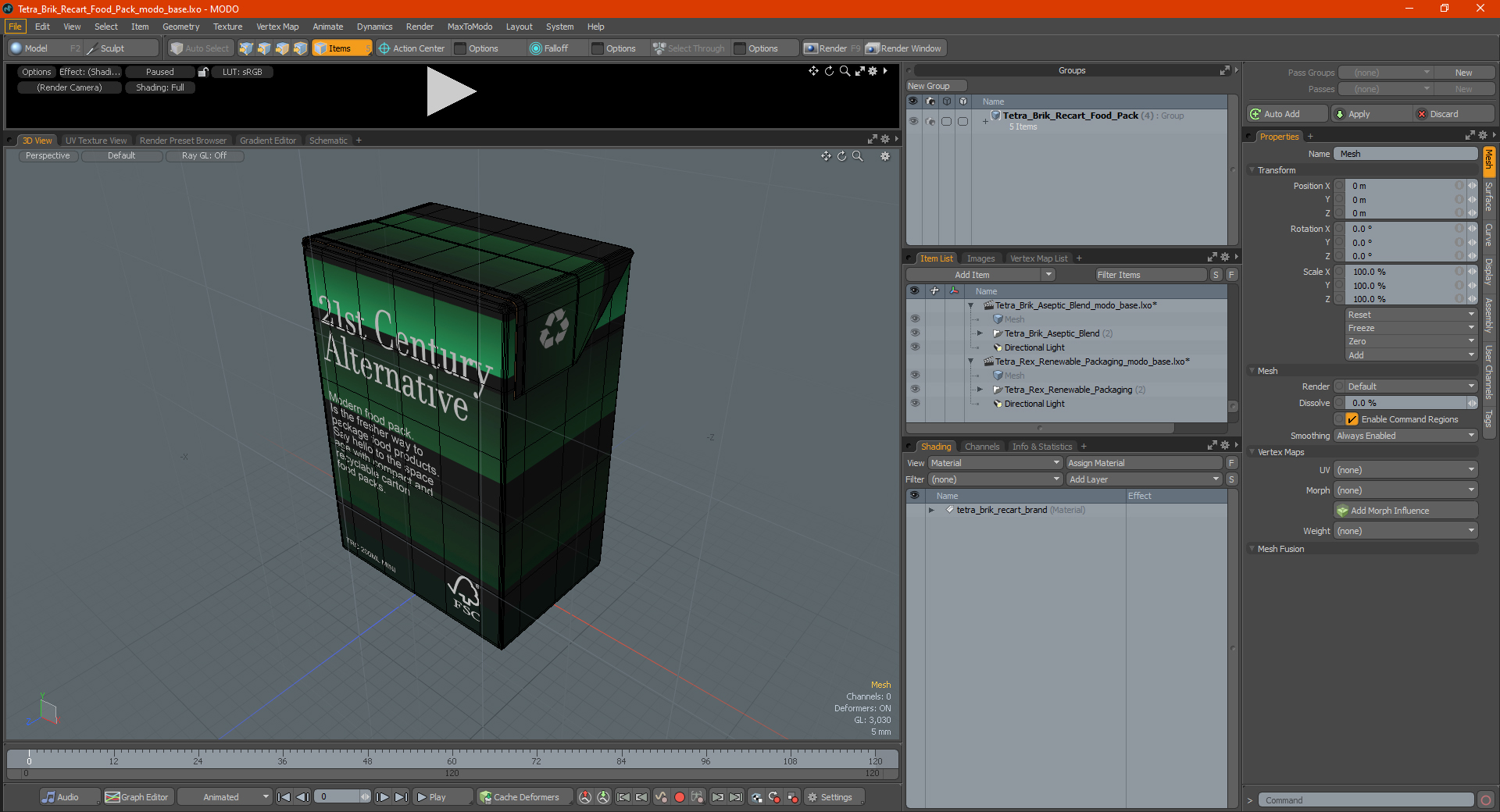Click the Apply button
Screen dimensions: 1500x812
[x=1371, y=114]
